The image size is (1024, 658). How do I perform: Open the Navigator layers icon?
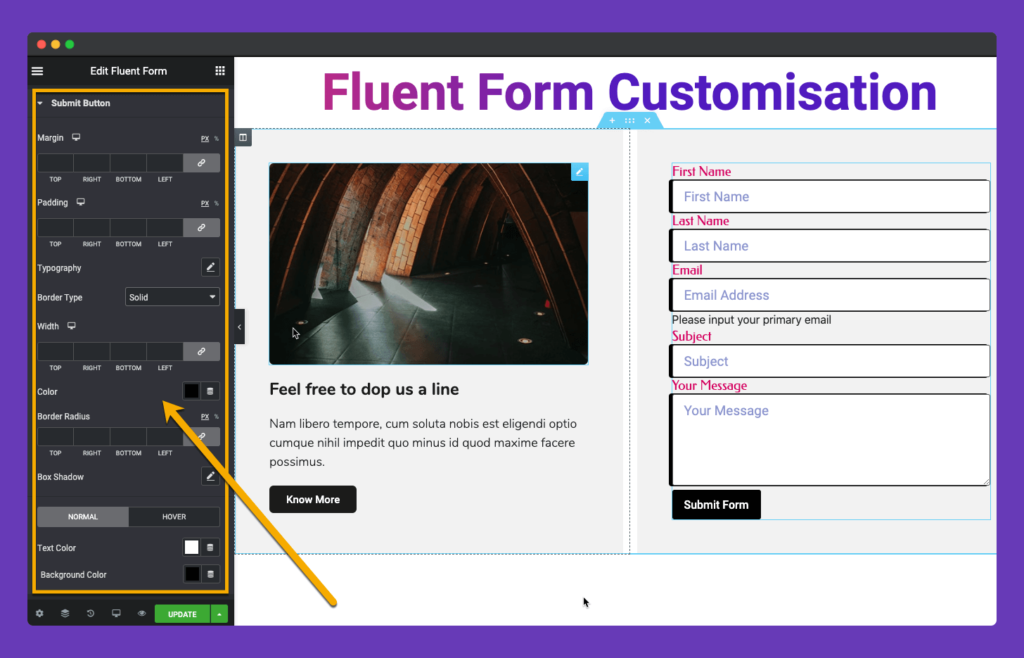(65, 613)
